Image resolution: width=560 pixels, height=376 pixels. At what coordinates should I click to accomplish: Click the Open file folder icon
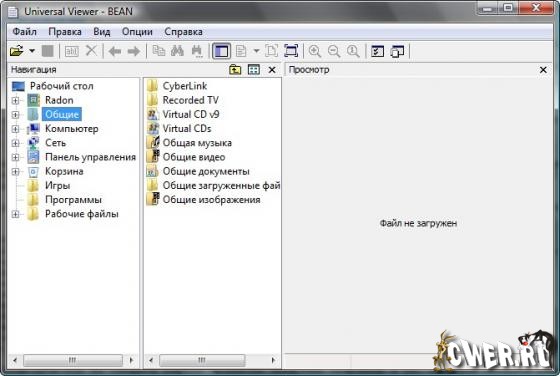16,51
